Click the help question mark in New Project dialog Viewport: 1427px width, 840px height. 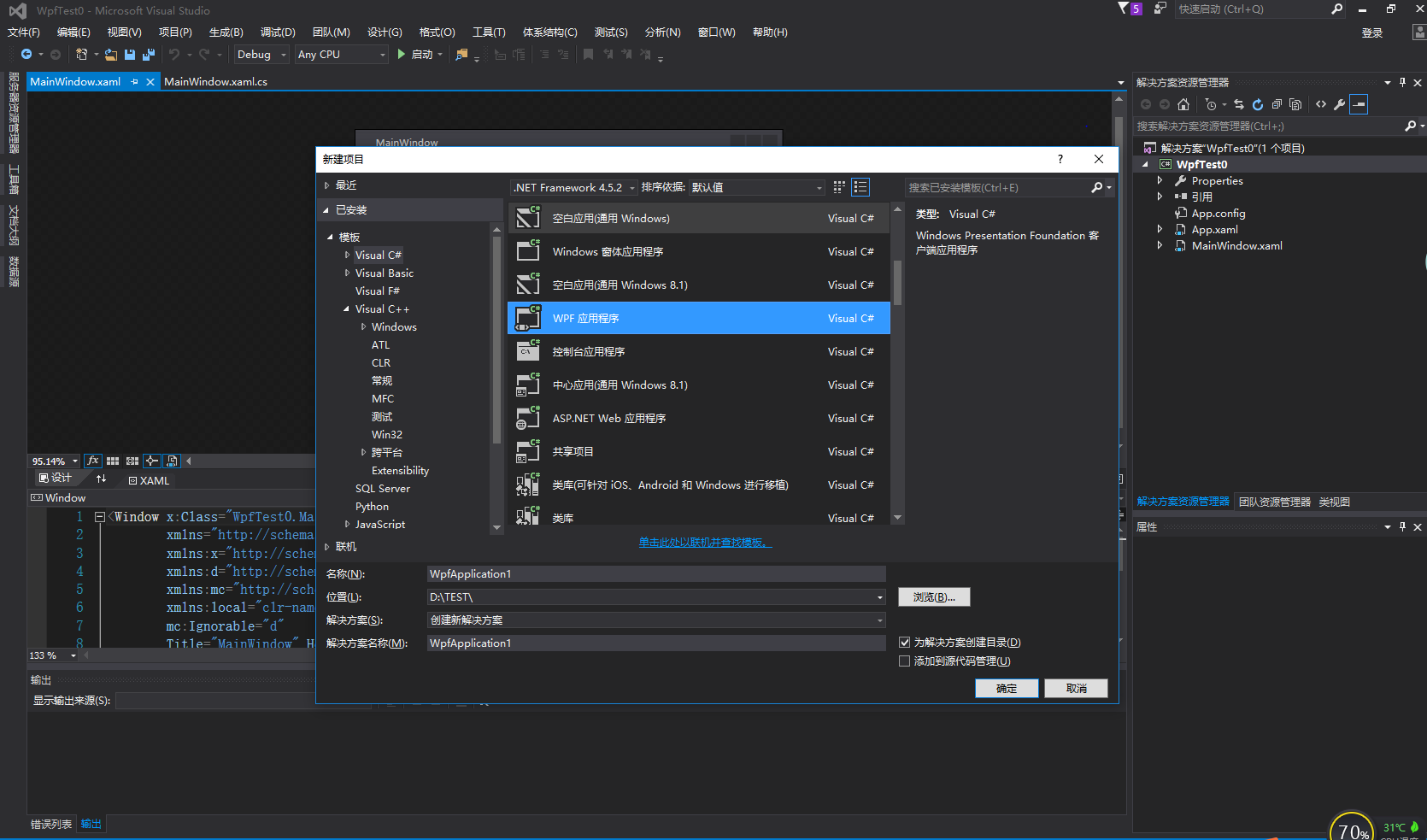[1060, 159]
